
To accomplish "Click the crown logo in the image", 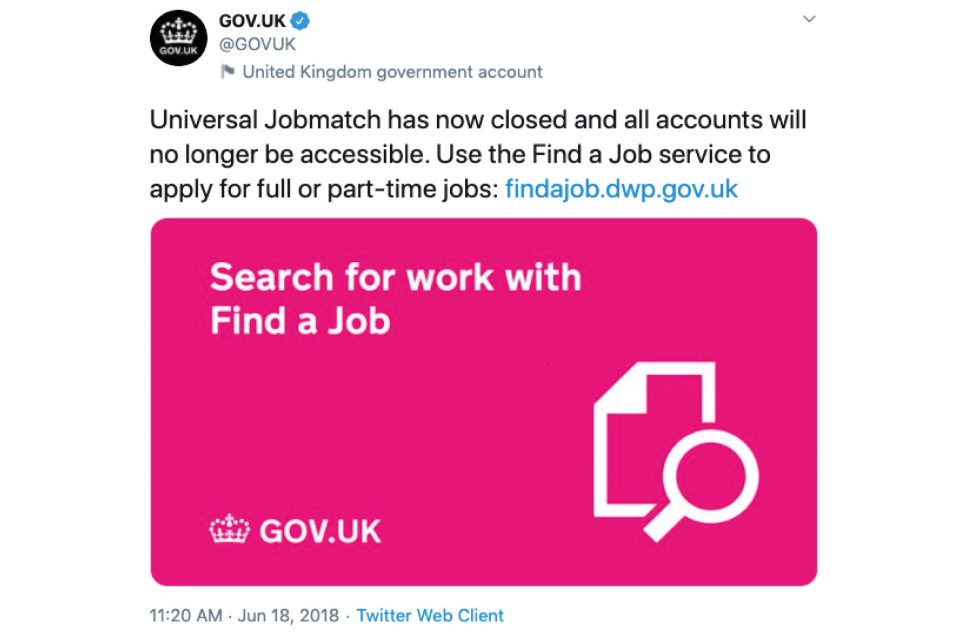I will 230,529.
